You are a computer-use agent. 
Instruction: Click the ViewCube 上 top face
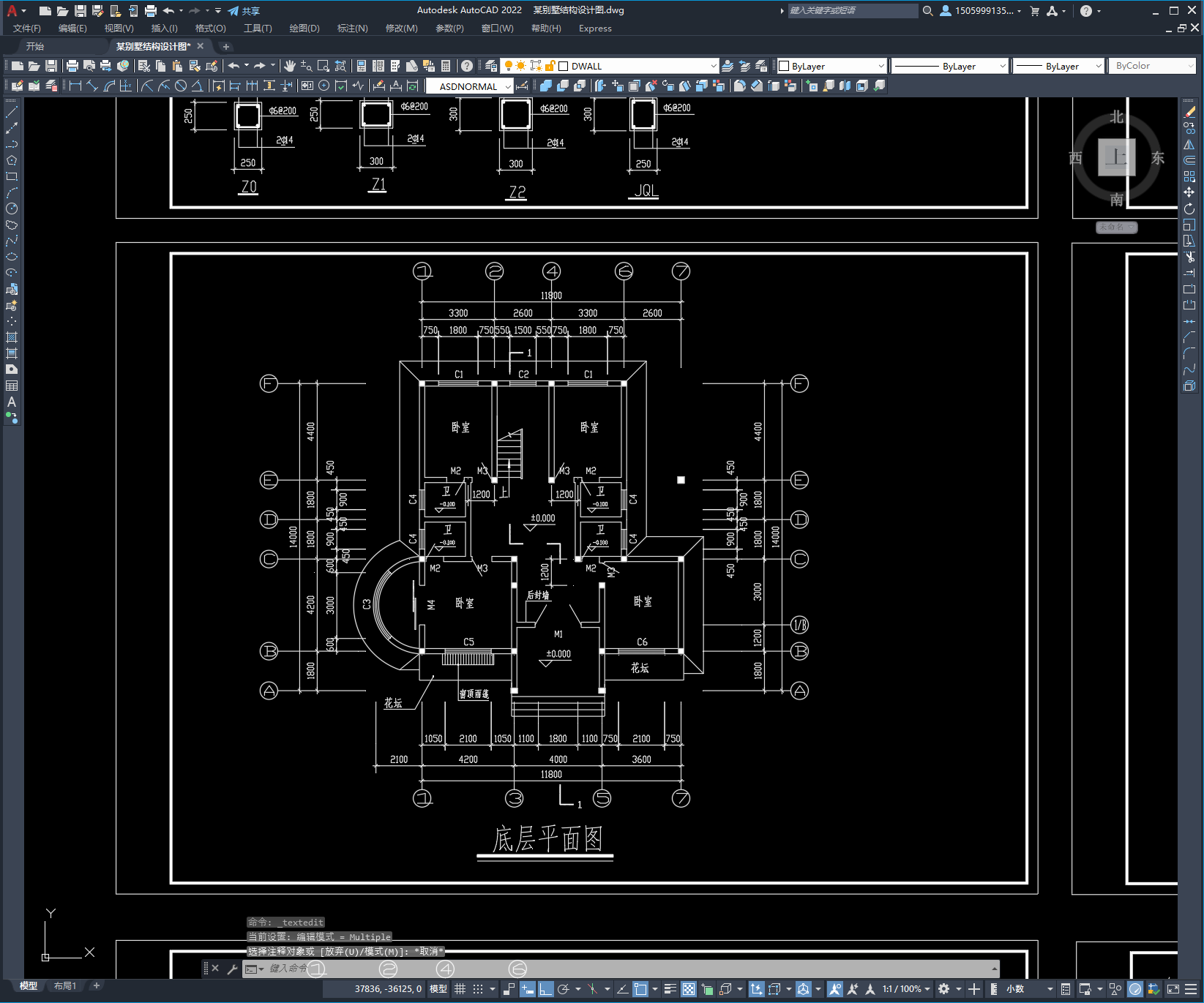(x=1116, y=157)
